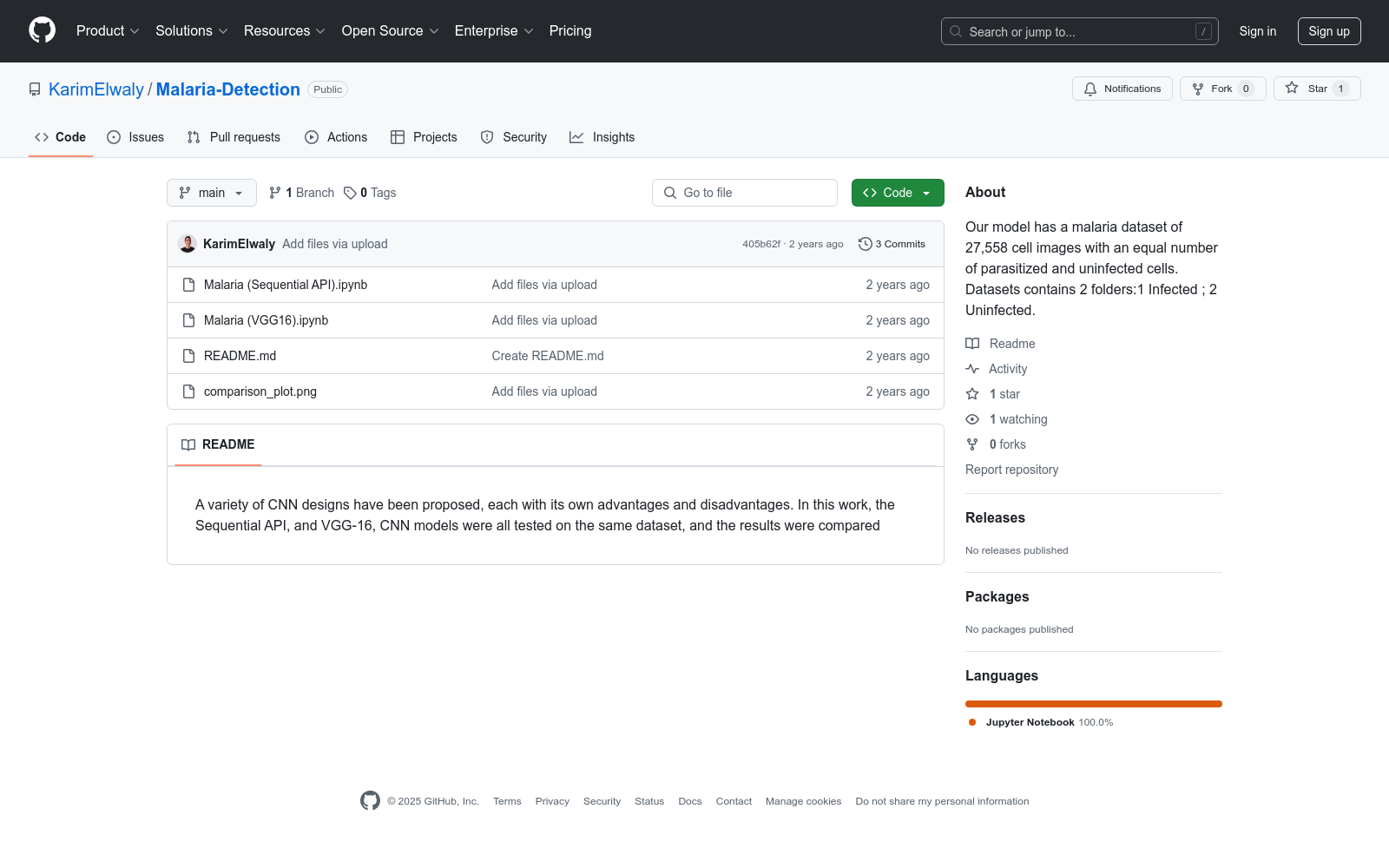Image resolution: width=1389 pixels, height=868 pixels.
Task: Open the Insights tab
Action: pos(602,137)
